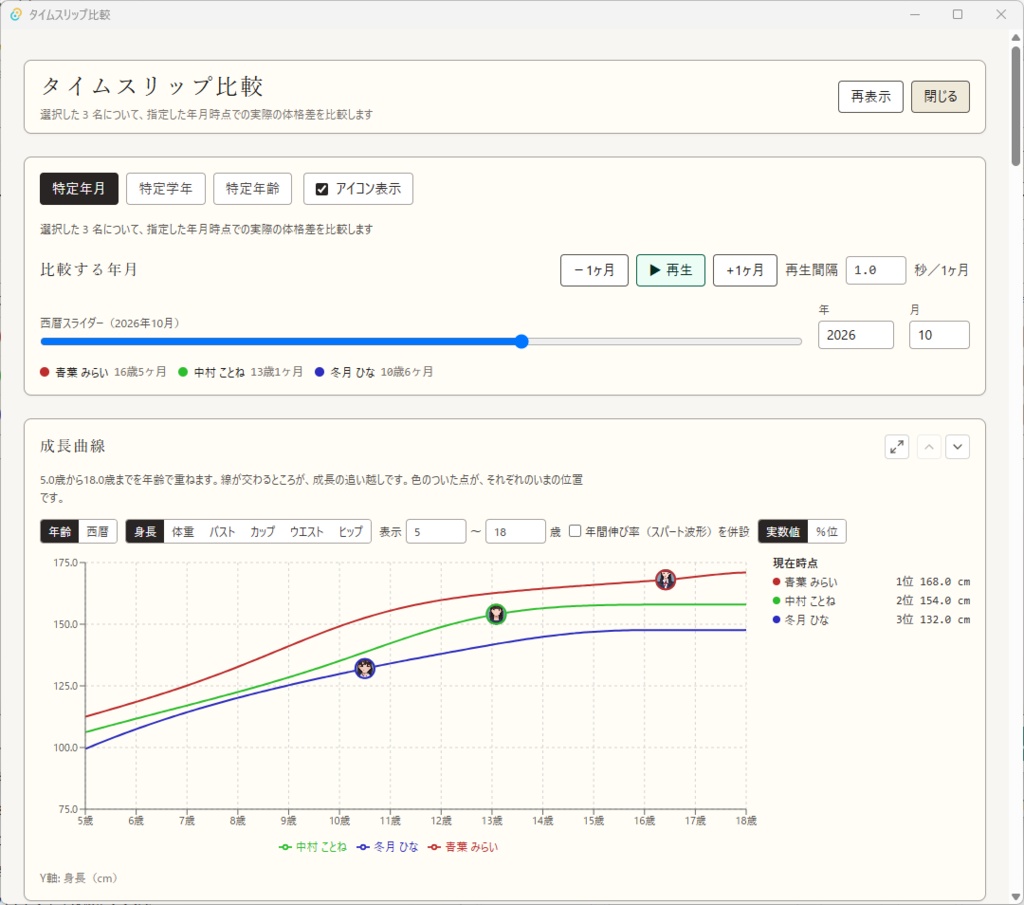This screenshot has width=1024, height=905.
Task: Click the start age field showing 5
Action: pyautogui.click(x=436, y=532)
